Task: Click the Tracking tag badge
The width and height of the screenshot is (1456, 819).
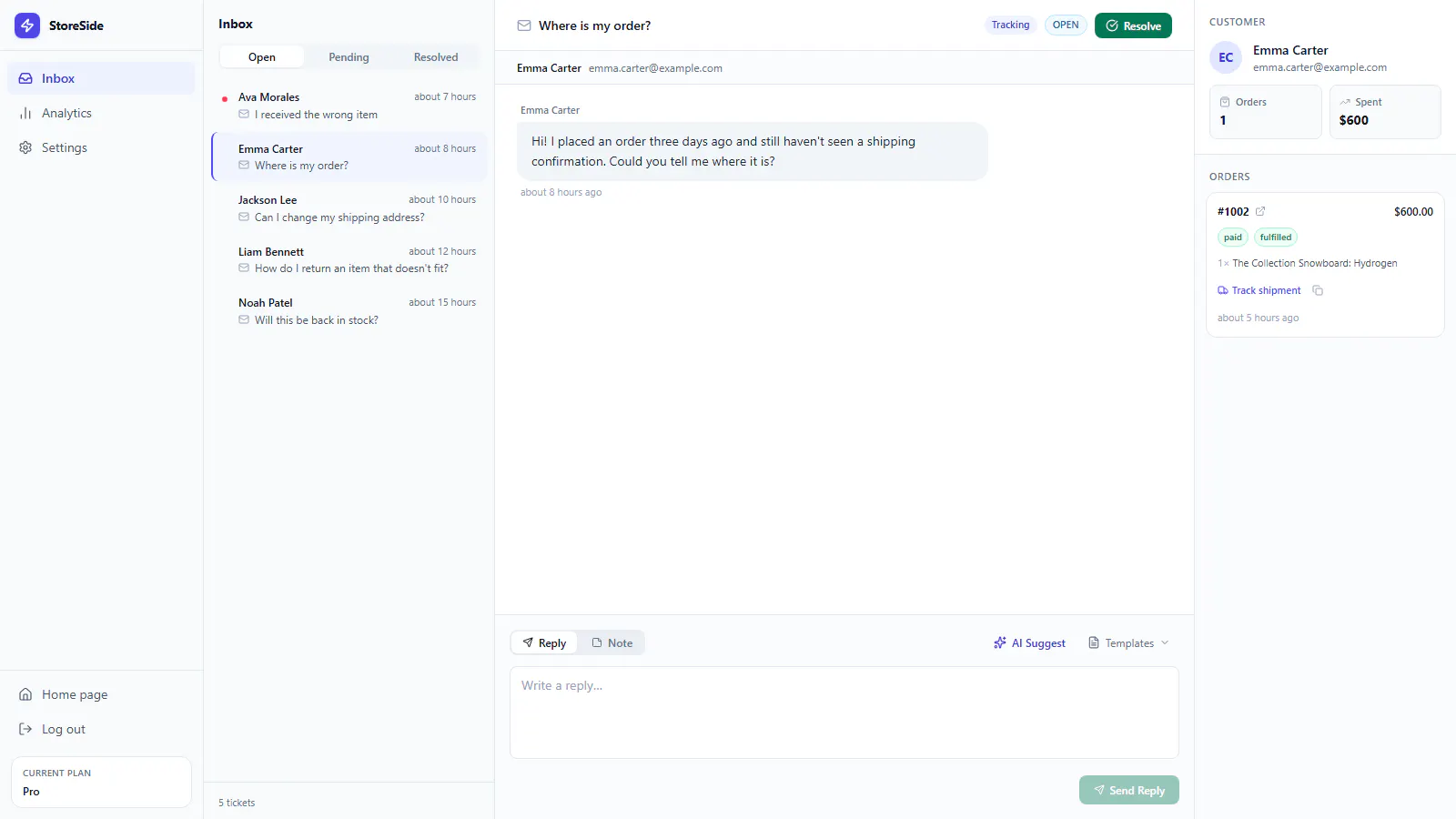Action: point(1010,25)
